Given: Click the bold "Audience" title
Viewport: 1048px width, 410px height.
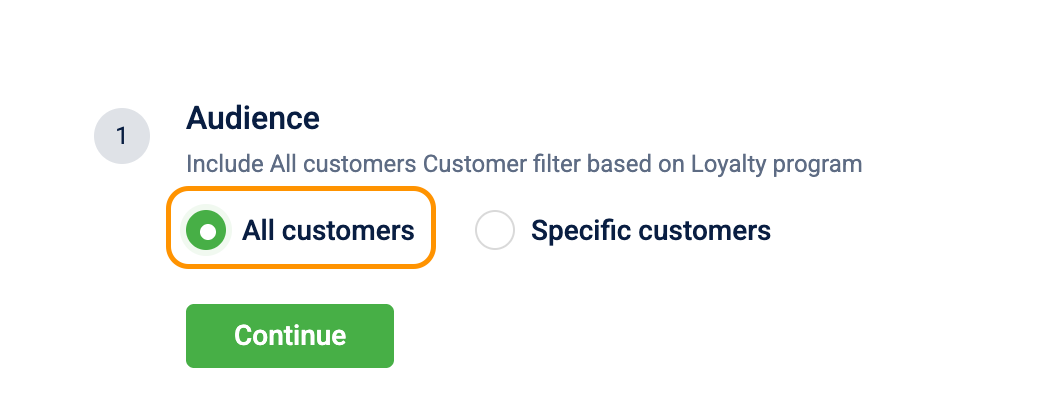Looking at the screenshot, I should tap(253, 118).
